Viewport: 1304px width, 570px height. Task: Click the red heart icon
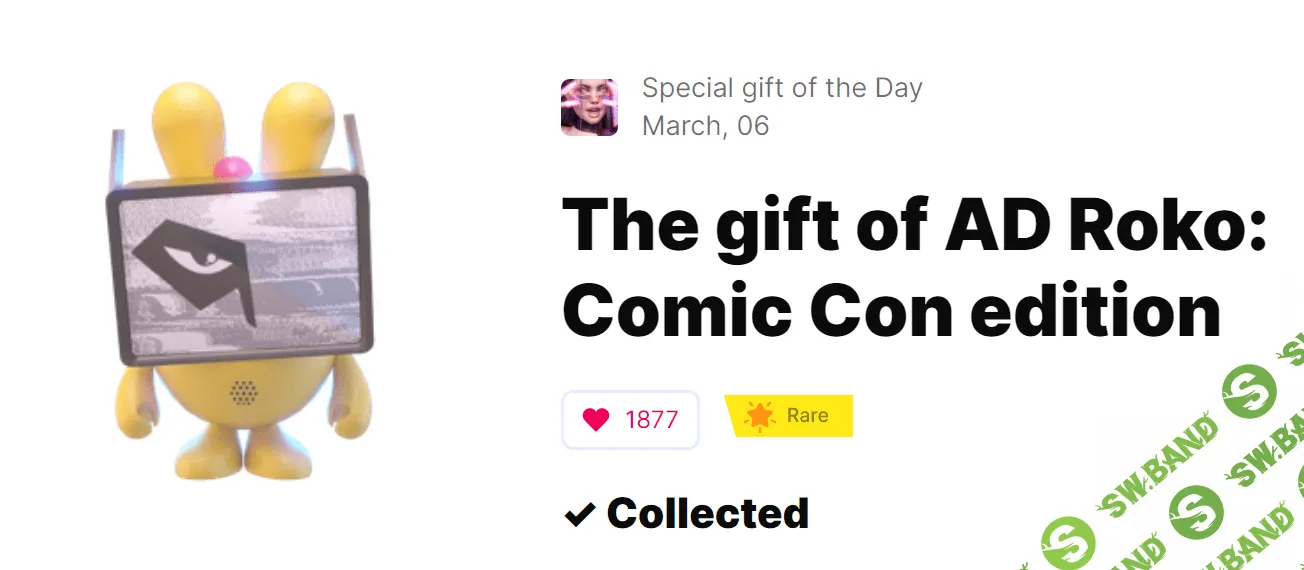click(595, 420)
